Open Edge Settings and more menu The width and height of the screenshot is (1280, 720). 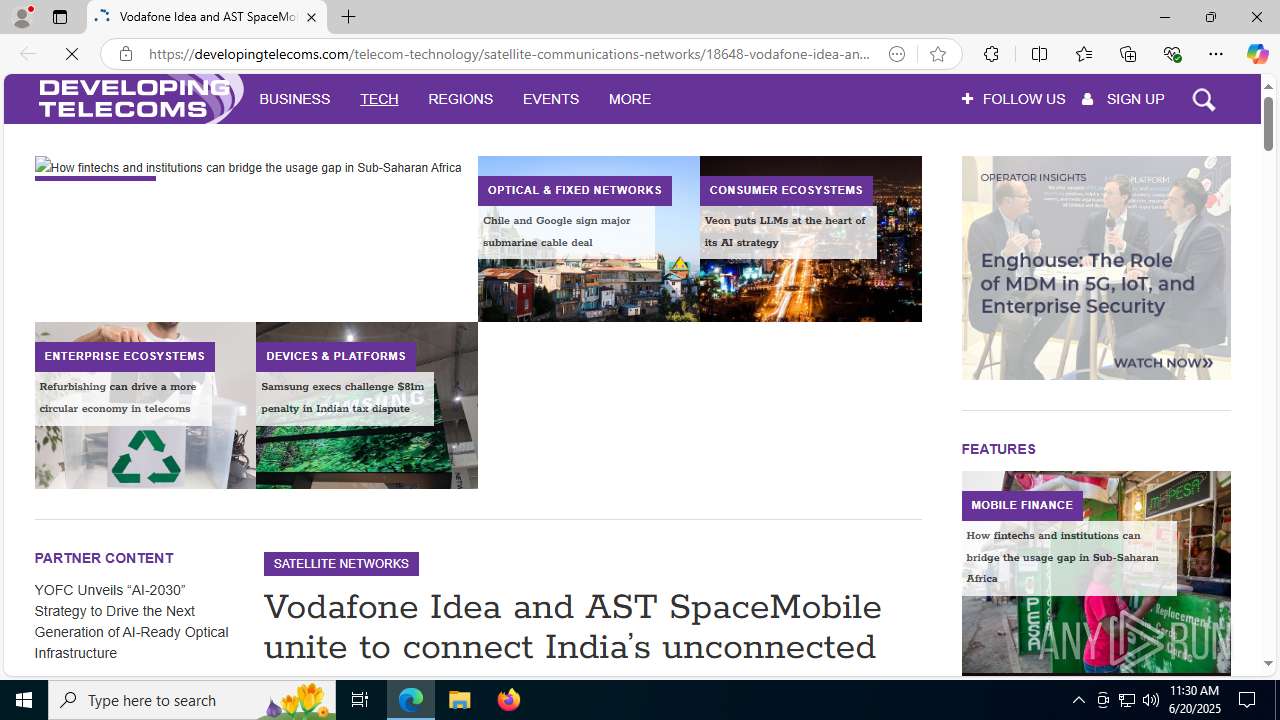coord(1216,54)
